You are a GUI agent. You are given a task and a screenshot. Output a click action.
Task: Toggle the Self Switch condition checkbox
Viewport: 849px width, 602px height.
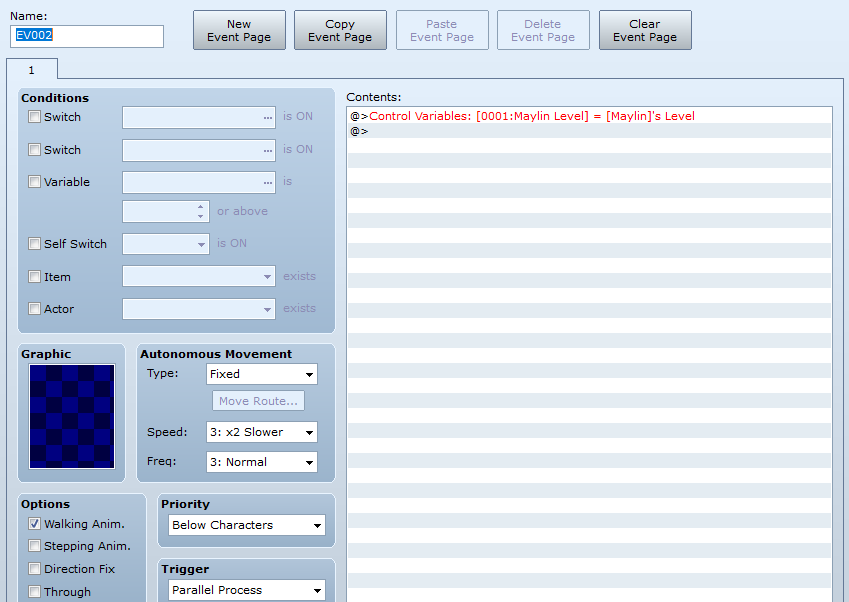pos(35,244)
